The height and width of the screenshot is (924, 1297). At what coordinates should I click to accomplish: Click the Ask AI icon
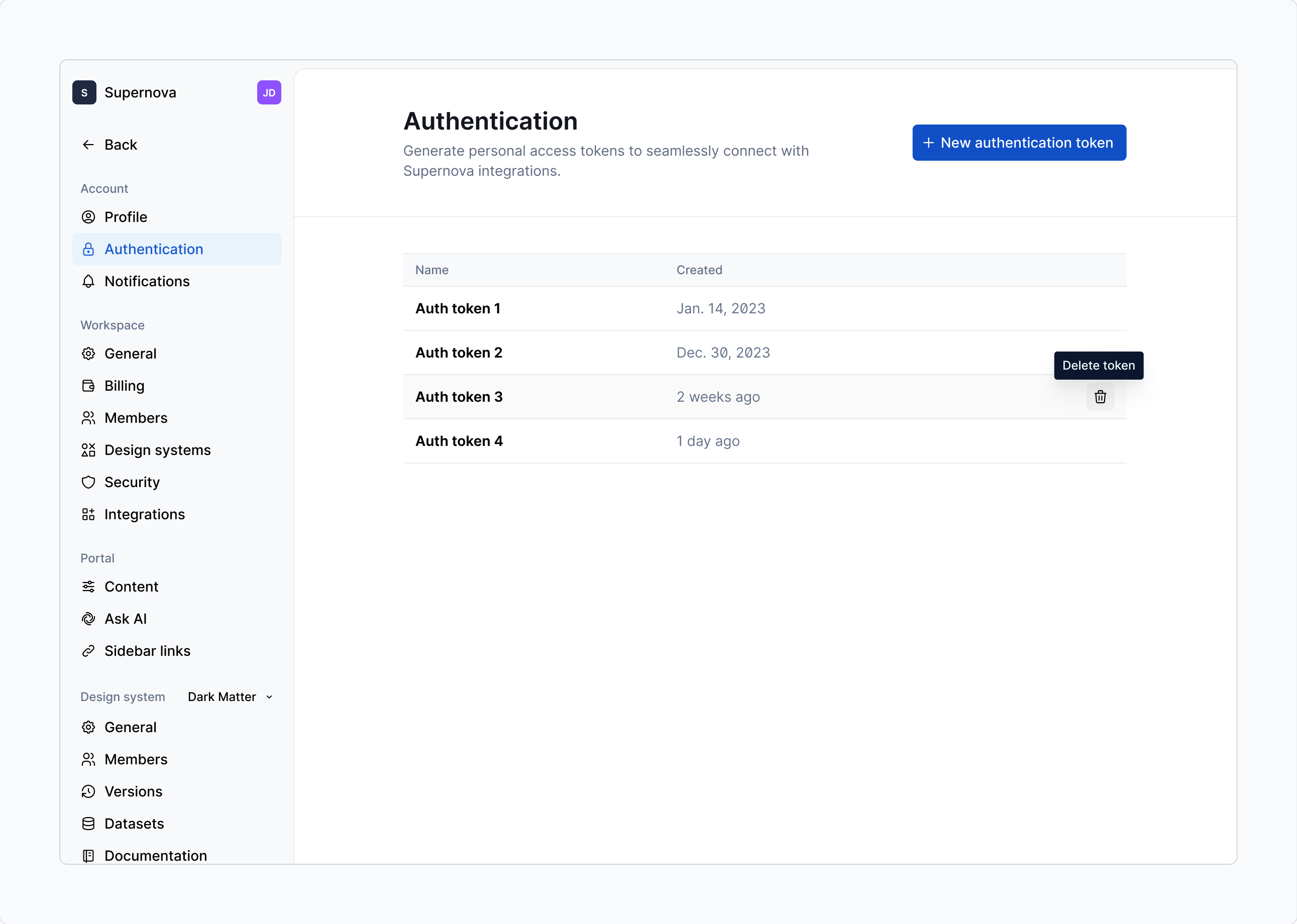pyautogui.click(x=88, y=619)
